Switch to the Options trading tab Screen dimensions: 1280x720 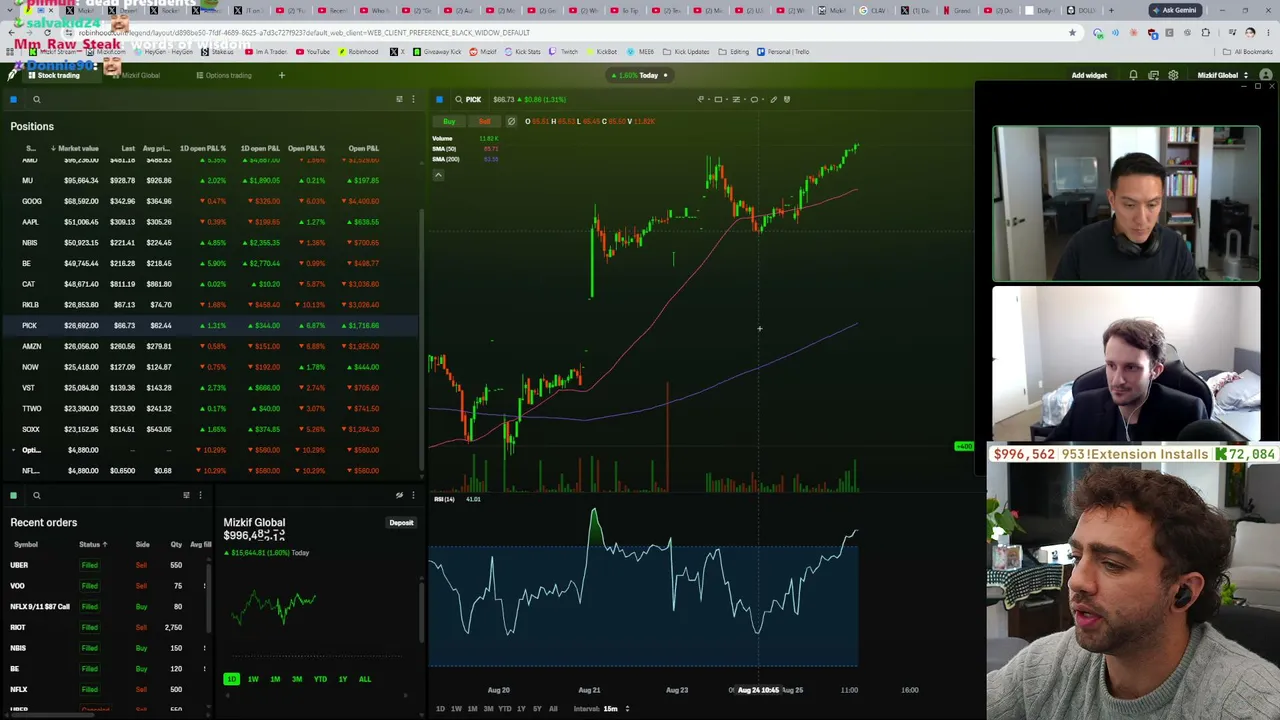(224, 75)
